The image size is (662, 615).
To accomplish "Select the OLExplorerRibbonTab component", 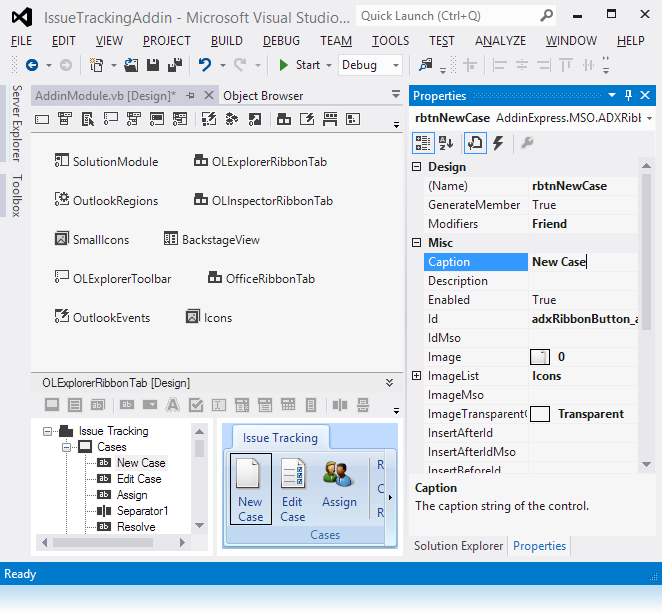I will coord(260,162).
